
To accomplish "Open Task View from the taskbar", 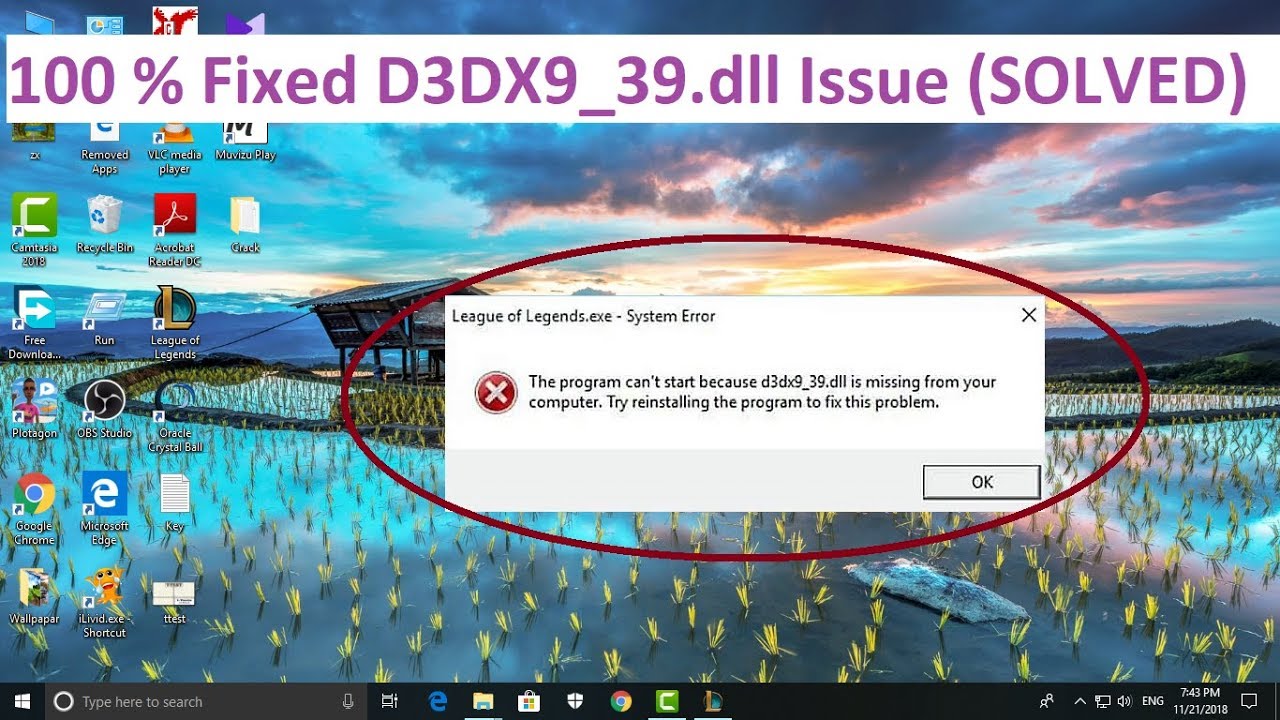I will 391,701.
